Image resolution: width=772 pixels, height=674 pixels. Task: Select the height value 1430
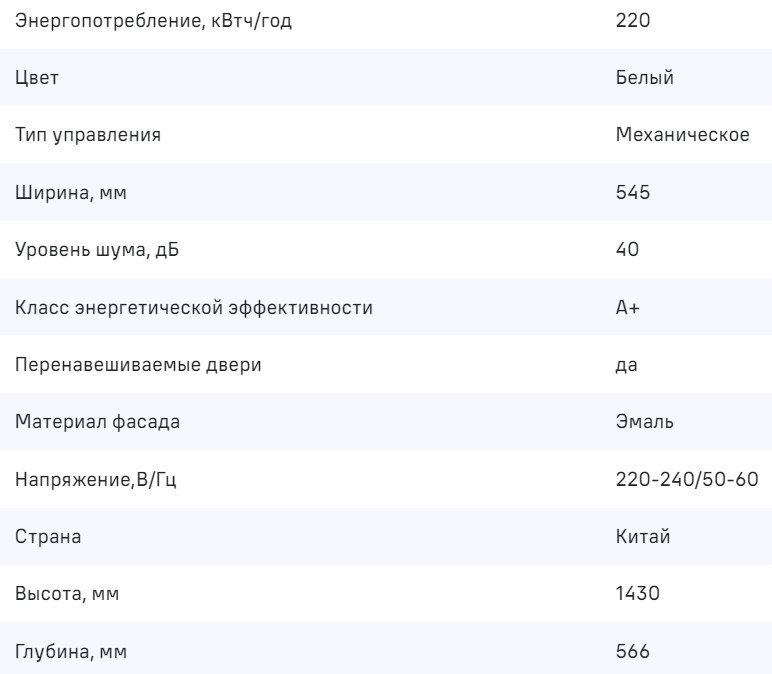click(x=638, y=595)
